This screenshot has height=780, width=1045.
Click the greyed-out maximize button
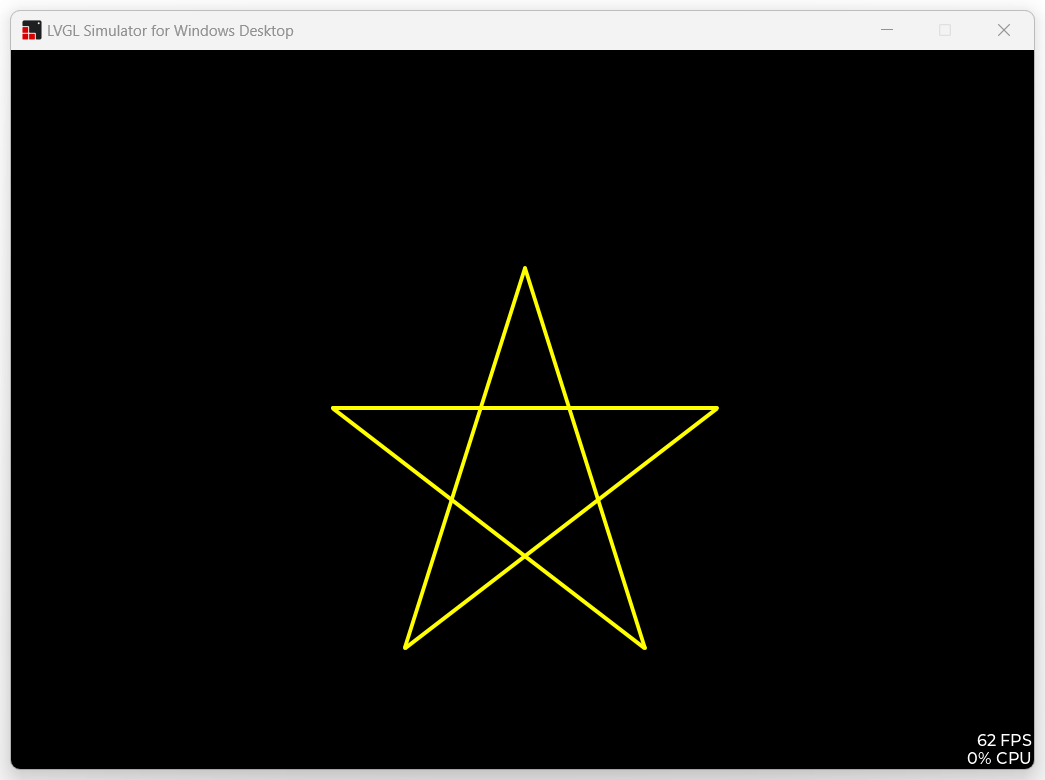[x=945, y=30]
